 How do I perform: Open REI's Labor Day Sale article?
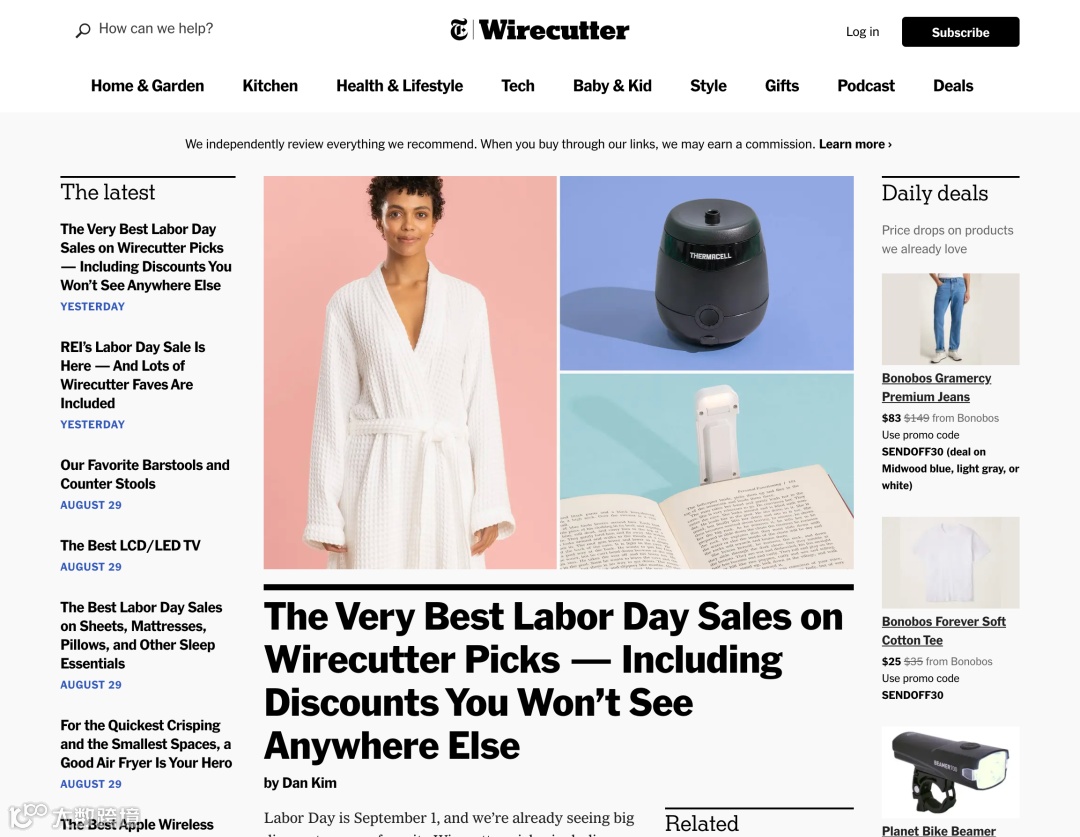pos(132,375)
